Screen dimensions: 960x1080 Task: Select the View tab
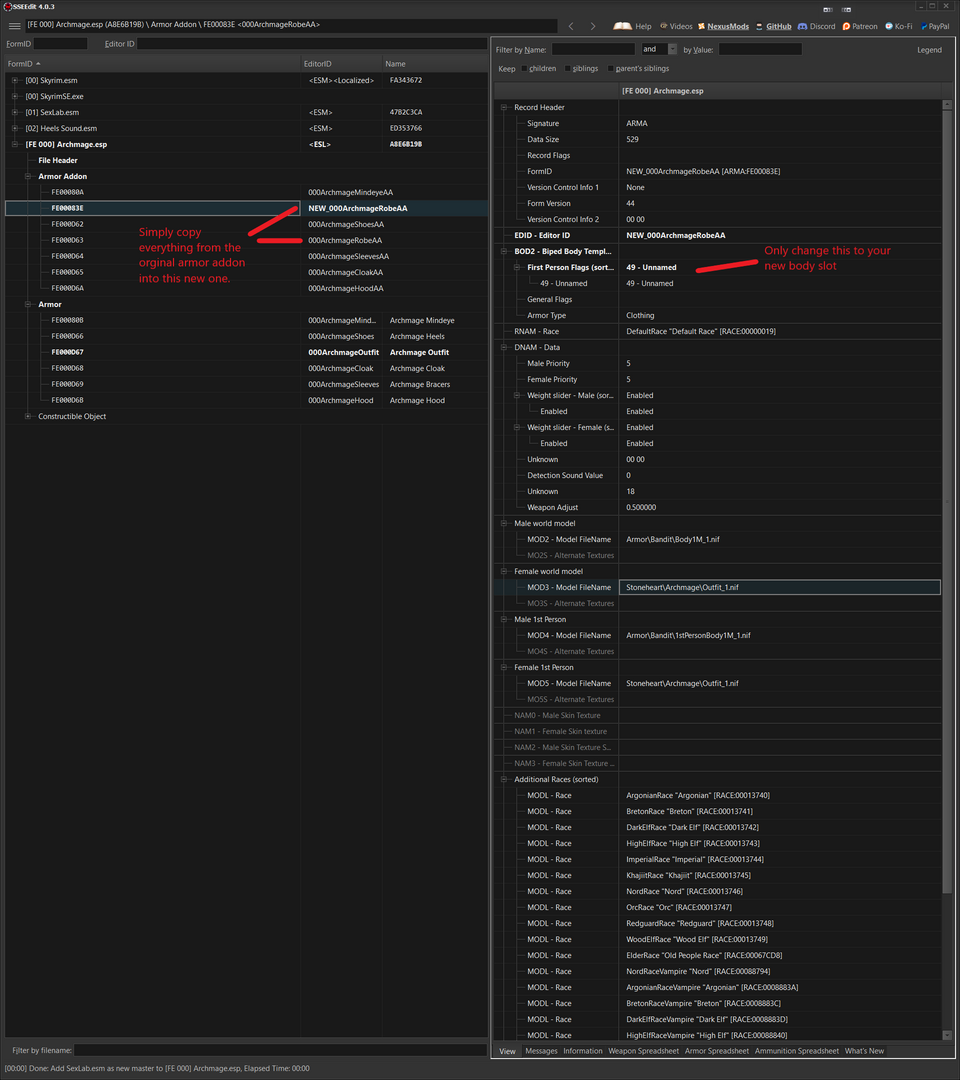point(508,1051)
